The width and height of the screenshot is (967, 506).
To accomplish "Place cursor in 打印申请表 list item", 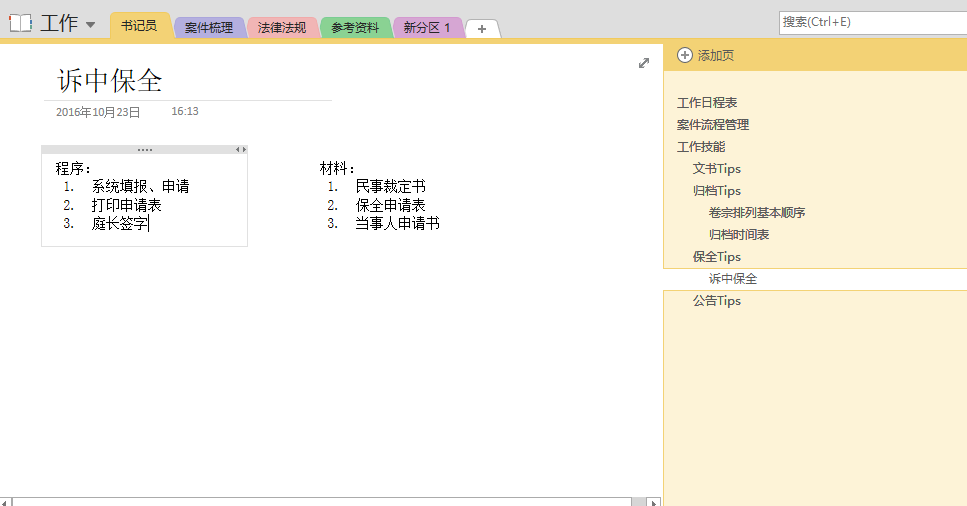I will (126, 205).
